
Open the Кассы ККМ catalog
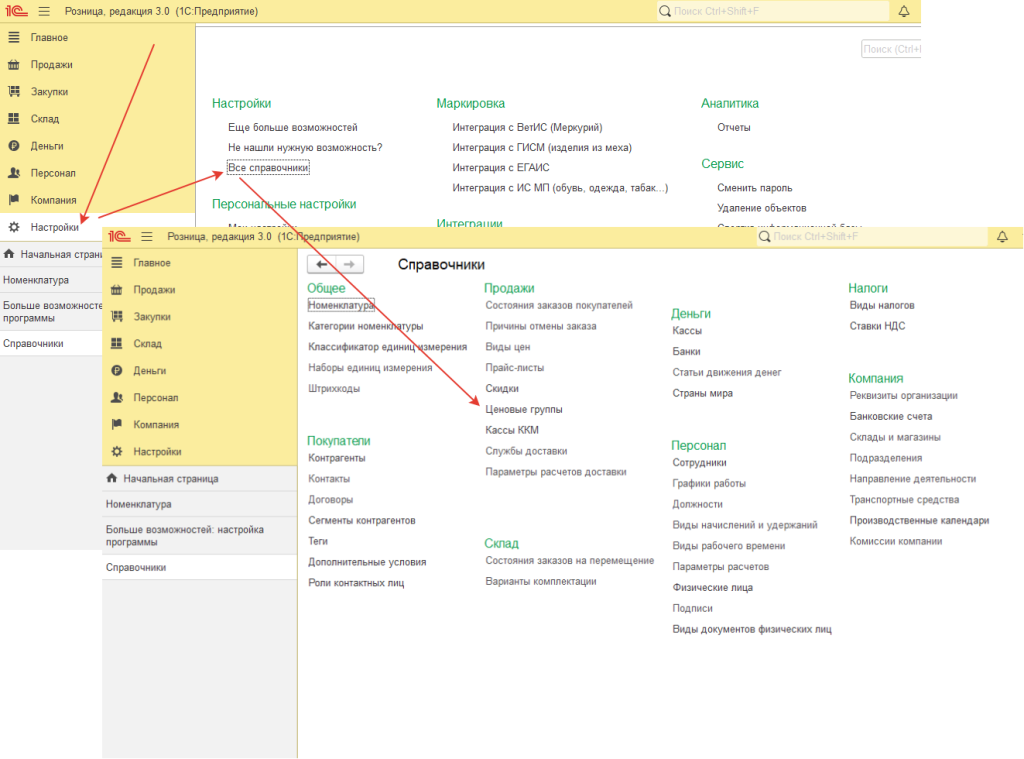tap(512, 430)
